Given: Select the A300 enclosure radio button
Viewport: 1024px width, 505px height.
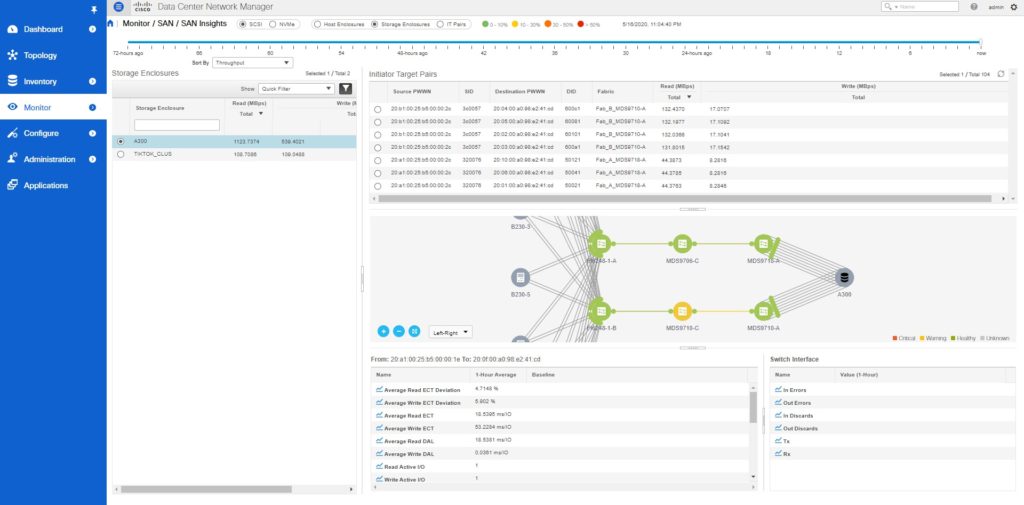Looking at the screenshot, I should [120, 141].
